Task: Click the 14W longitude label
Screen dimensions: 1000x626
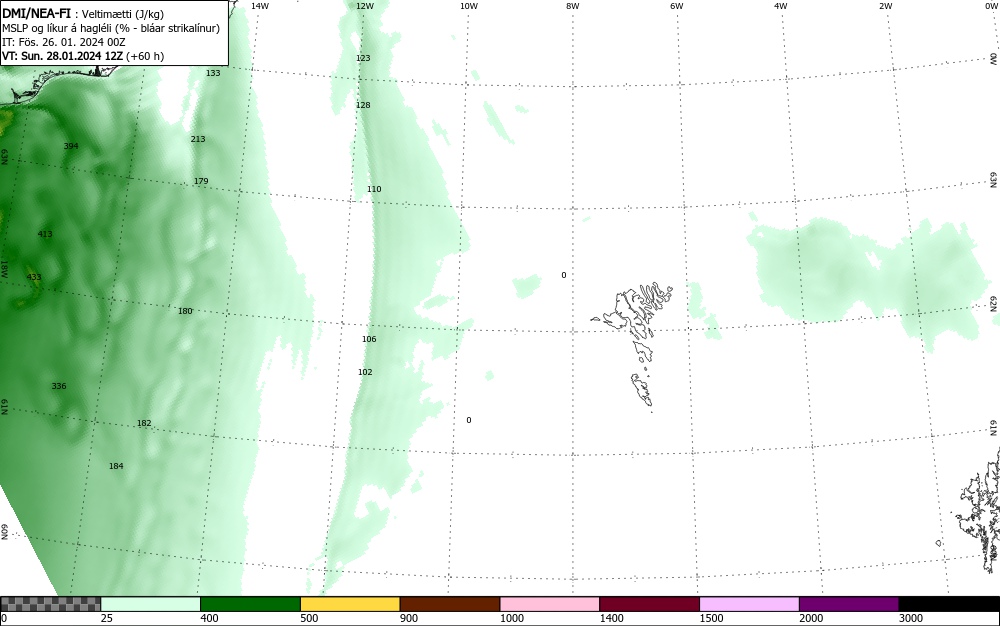Action: pos(260,6)
